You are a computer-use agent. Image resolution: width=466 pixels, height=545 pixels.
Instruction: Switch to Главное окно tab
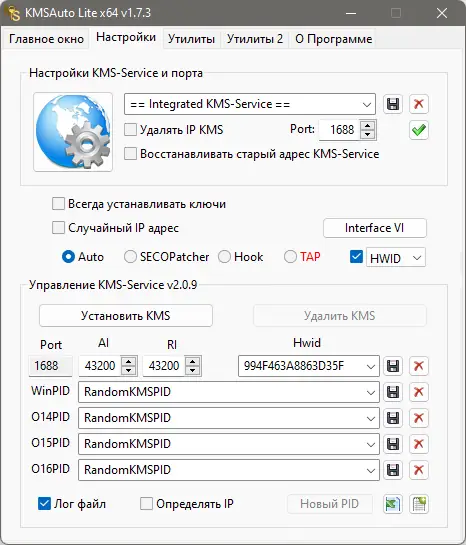coord(46,39)
